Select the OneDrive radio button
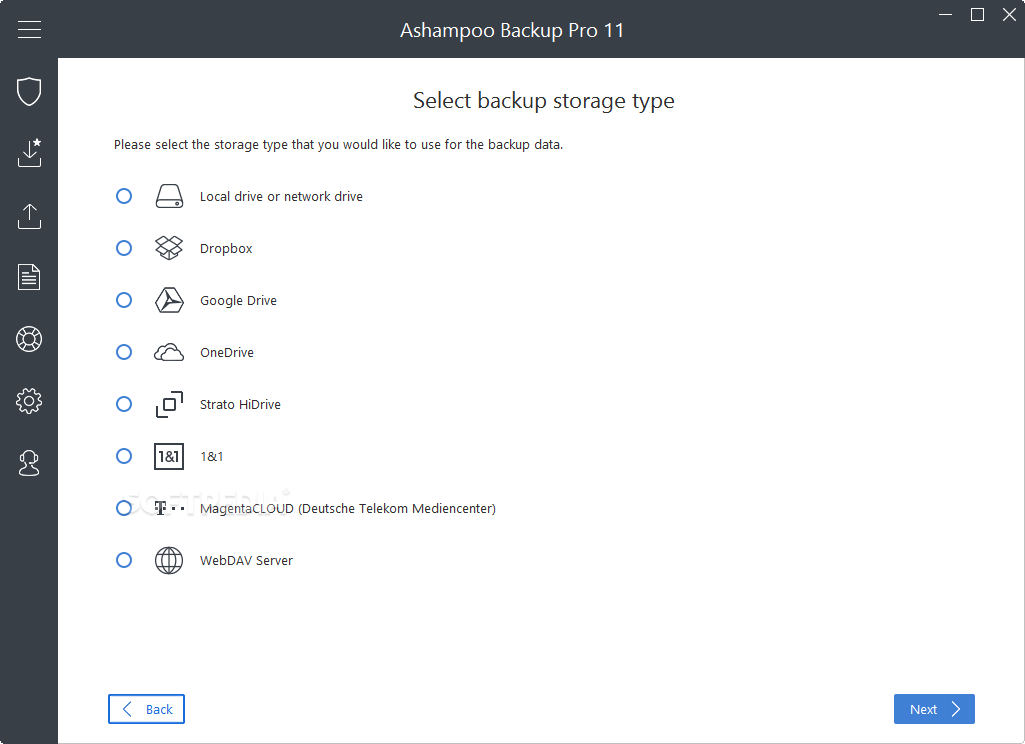This screenshot has height=744, width=1025. [124, 352]
